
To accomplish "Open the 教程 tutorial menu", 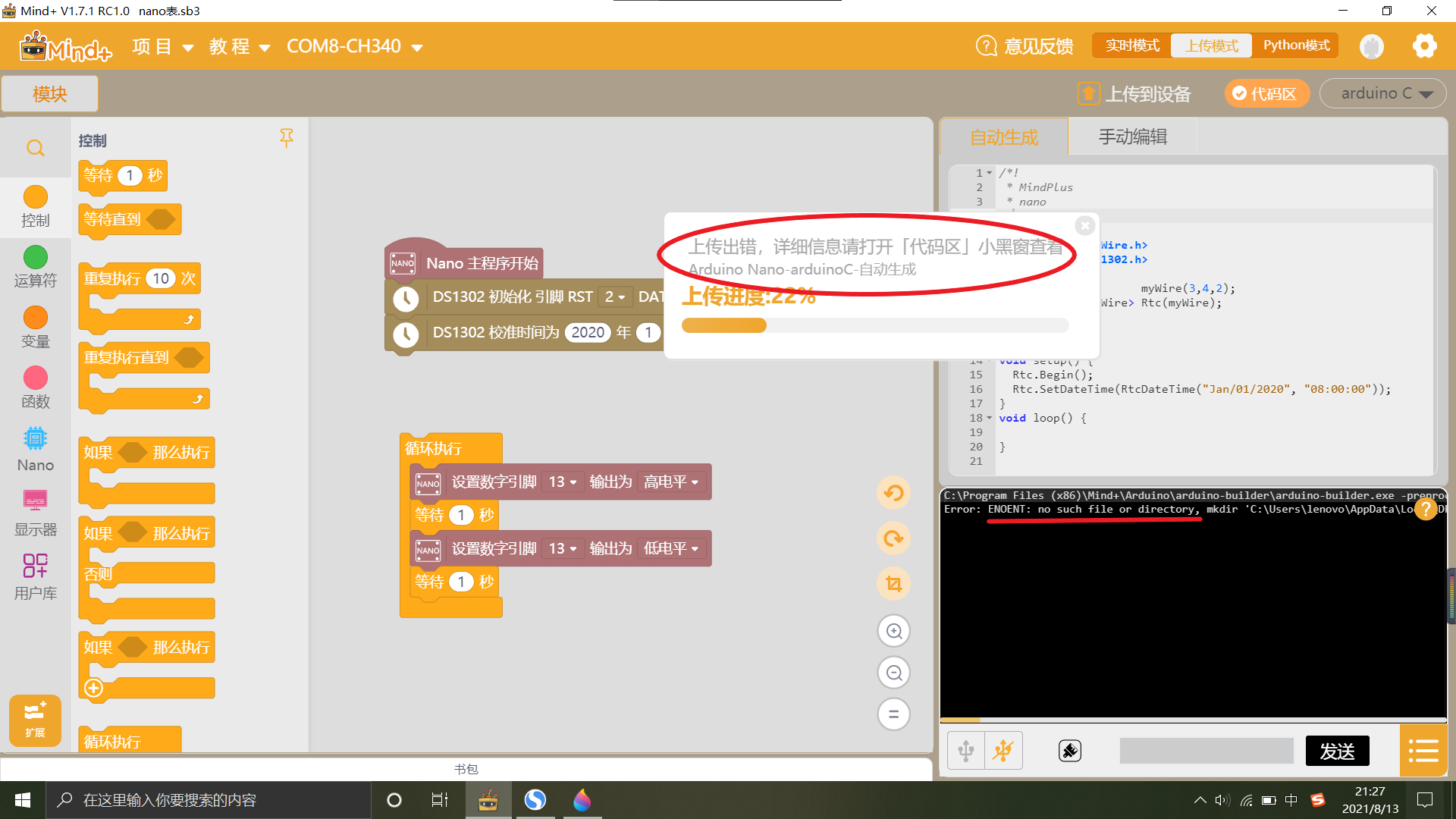I will [x=239, y=46].
